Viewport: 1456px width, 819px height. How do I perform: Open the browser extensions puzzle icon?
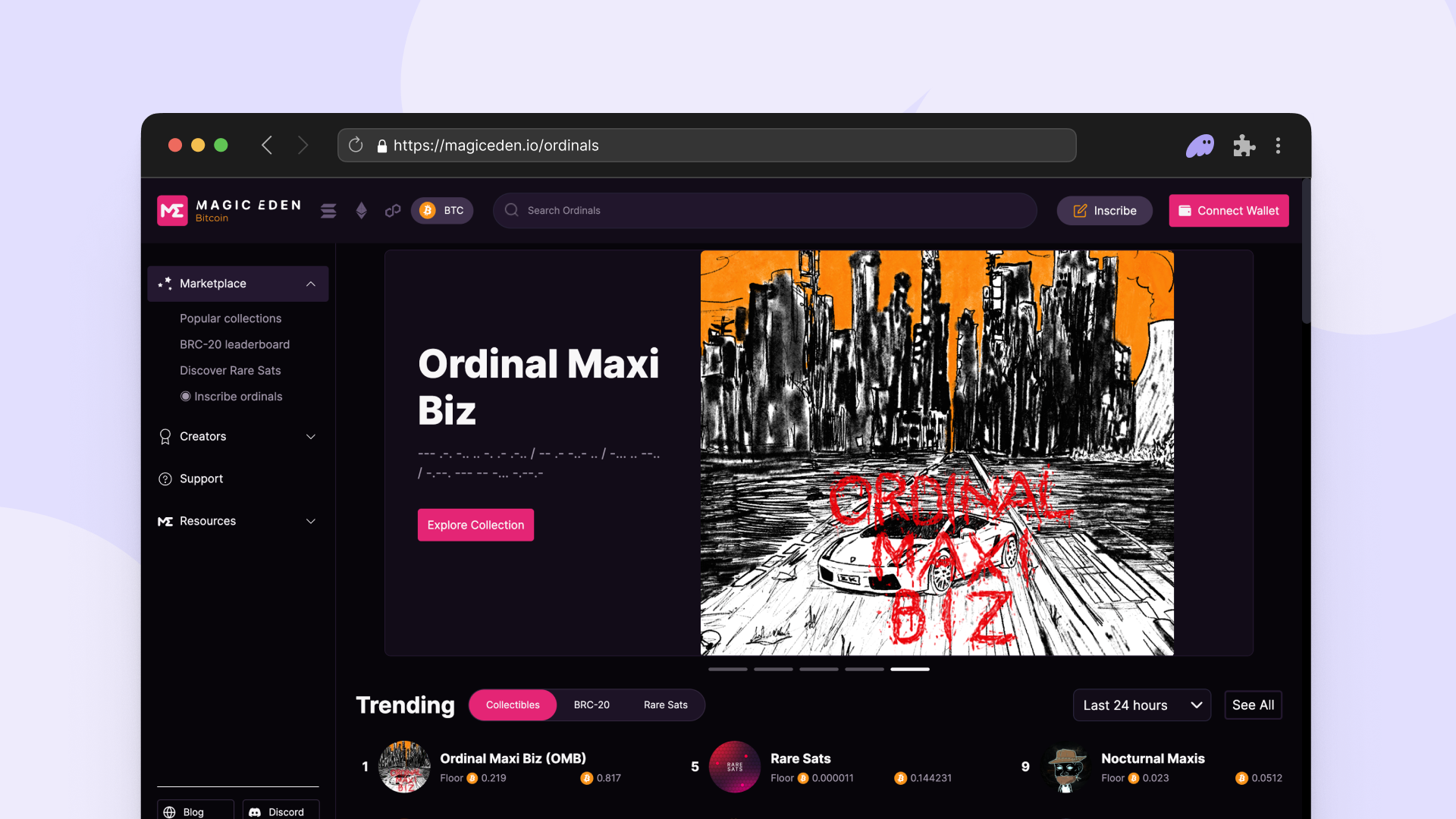click(x=1244, y=146)
